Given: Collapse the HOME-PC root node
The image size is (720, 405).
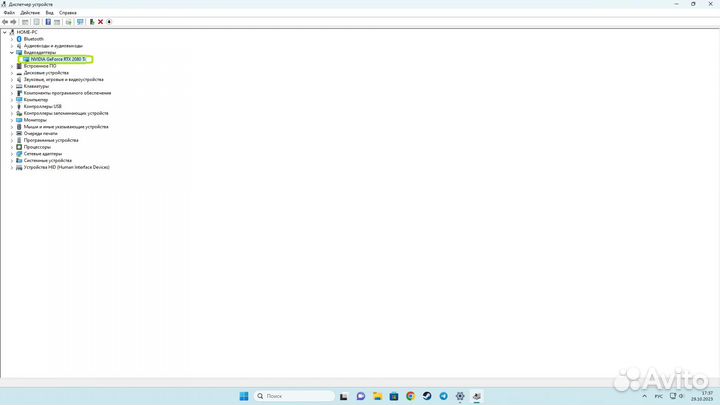Looking at the screenshot, I should click(5, 32).
